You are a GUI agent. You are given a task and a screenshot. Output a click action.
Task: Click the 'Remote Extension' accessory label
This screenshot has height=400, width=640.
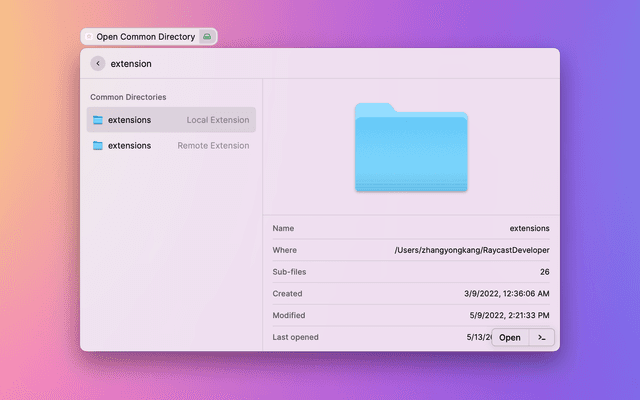(213, 145)
